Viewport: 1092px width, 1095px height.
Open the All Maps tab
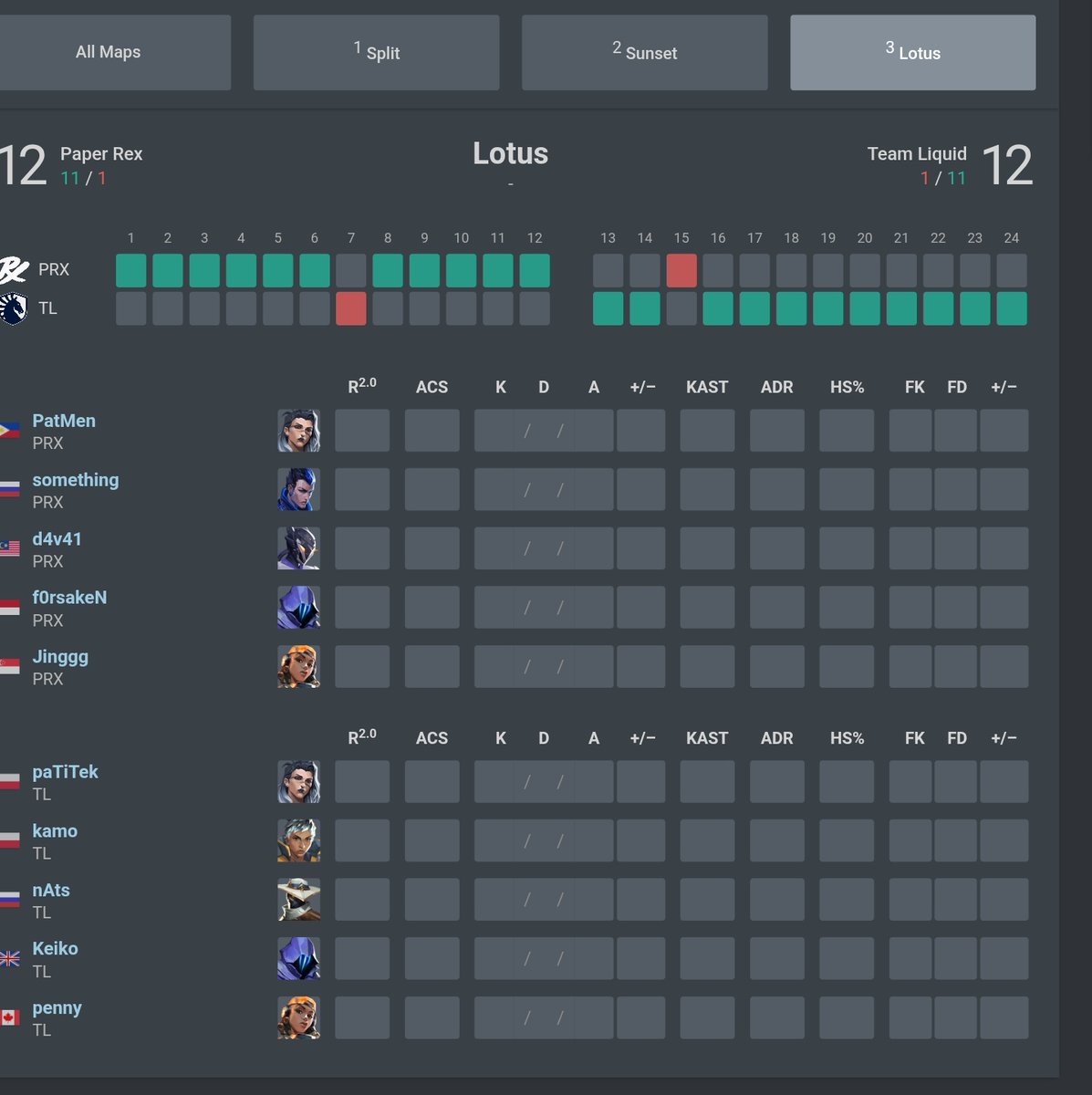point(108,52)
